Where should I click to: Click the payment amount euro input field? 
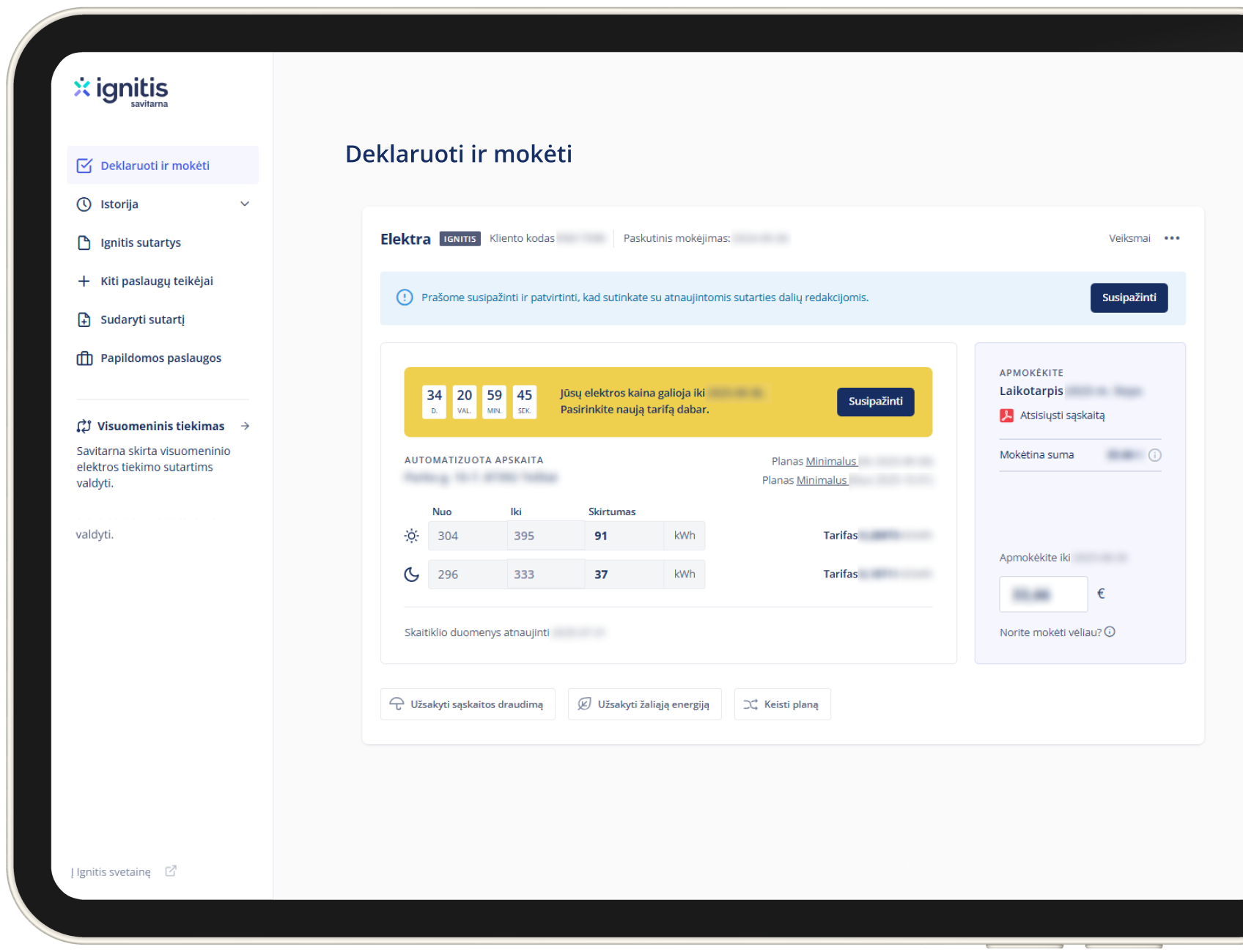point(1043,594)
